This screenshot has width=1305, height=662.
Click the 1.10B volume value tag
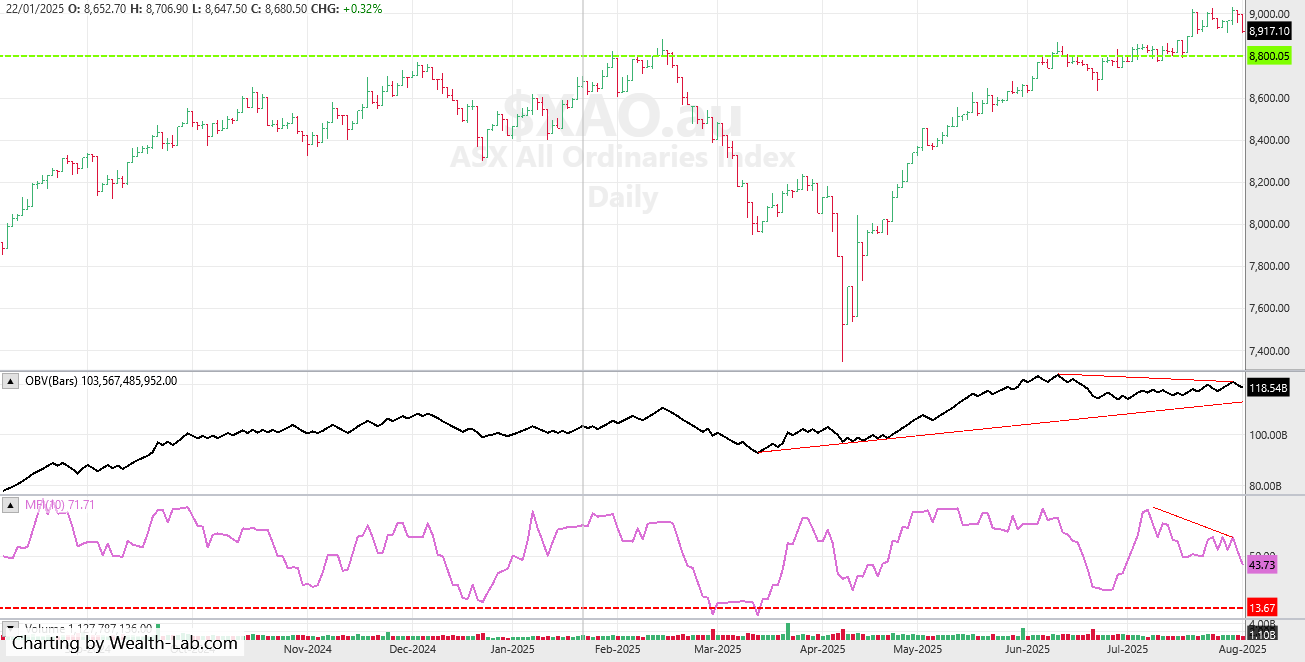tap(1262, 635)
